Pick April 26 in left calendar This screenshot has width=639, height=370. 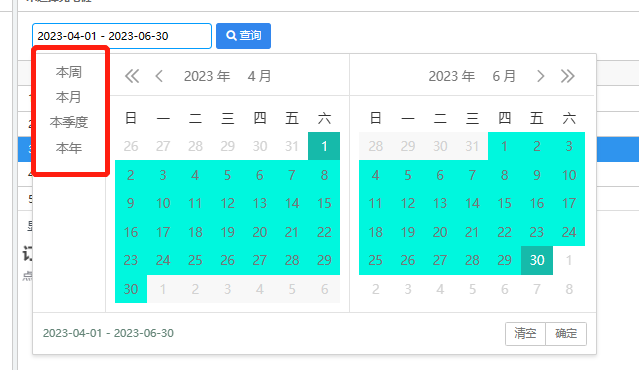point(227,260)
